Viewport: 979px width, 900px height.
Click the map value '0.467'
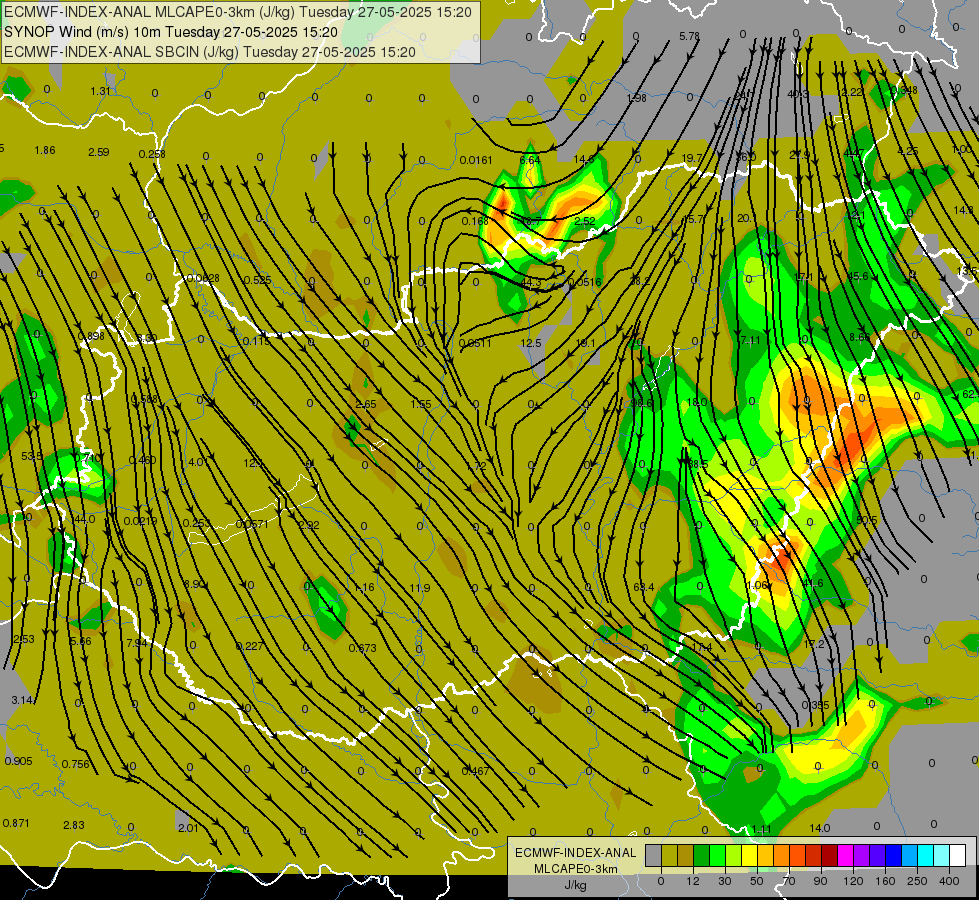click(475, 771)
